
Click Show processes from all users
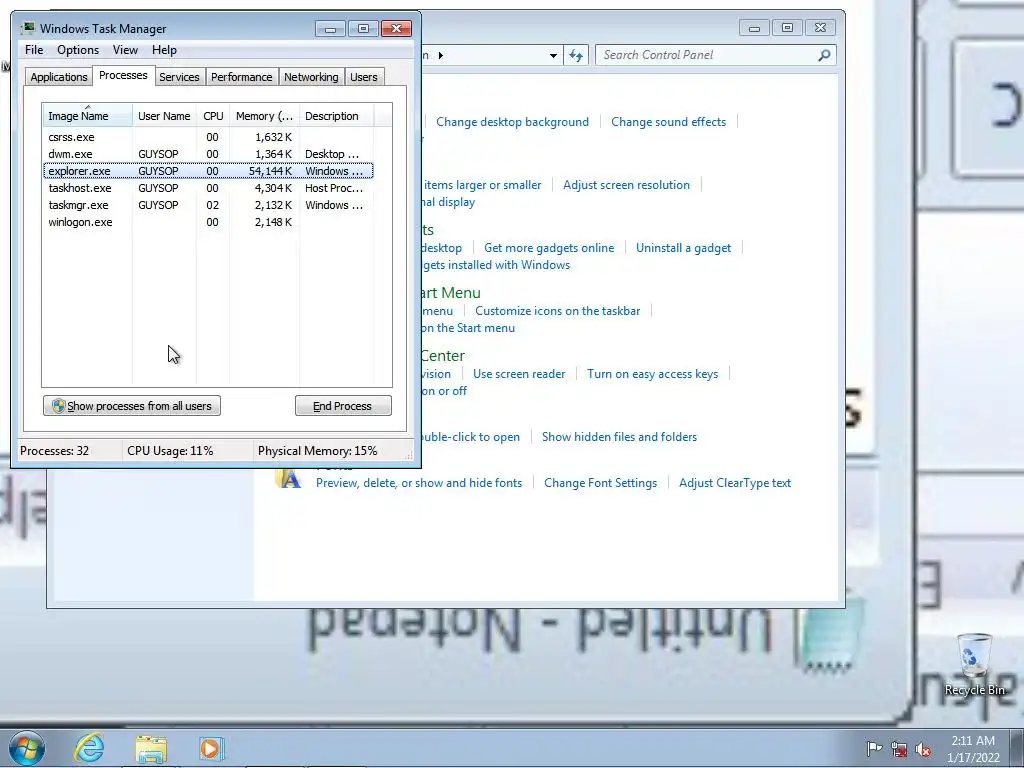coord(132,406)
